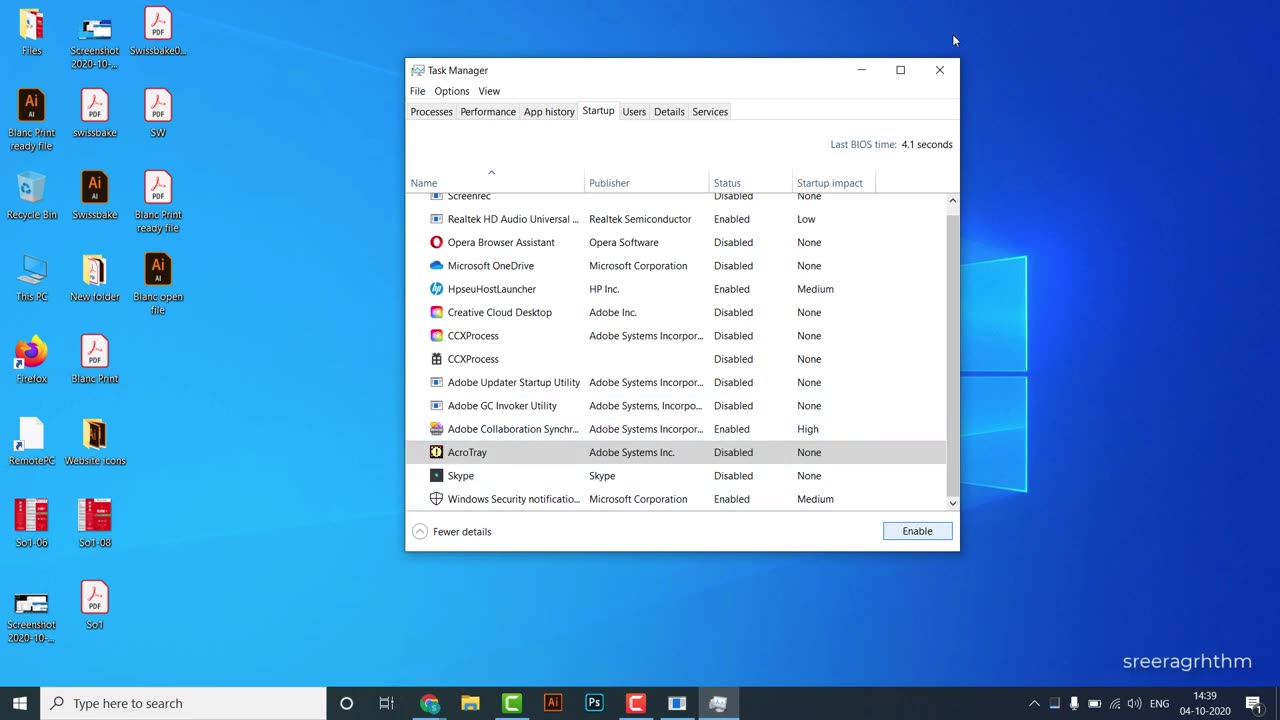The width and height of the screenshot is (1280, 720).
Task: Select the Blanc Print PDF file
Action: 95,359
